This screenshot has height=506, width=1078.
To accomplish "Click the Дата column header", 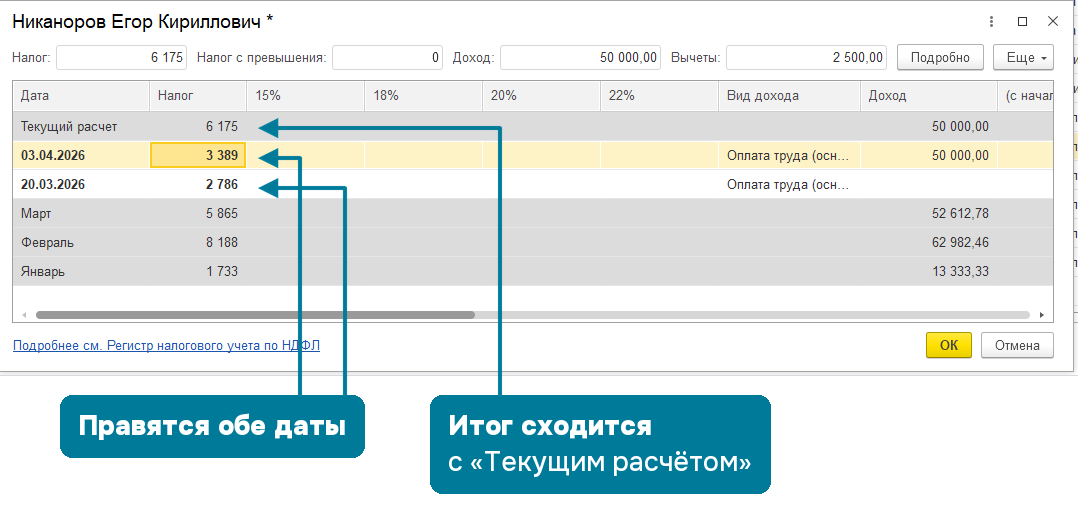I will [81, 96].
